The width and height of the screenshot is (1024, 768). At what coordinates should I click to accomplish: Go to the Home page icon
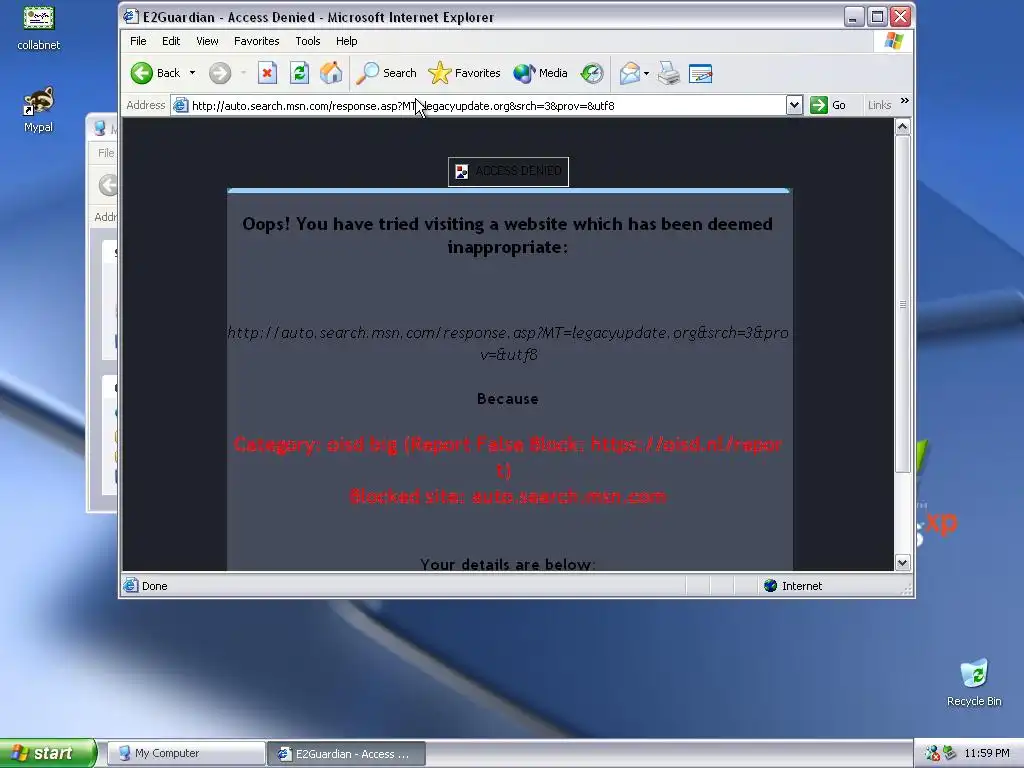pyautogui.click(x=331, y=73)
